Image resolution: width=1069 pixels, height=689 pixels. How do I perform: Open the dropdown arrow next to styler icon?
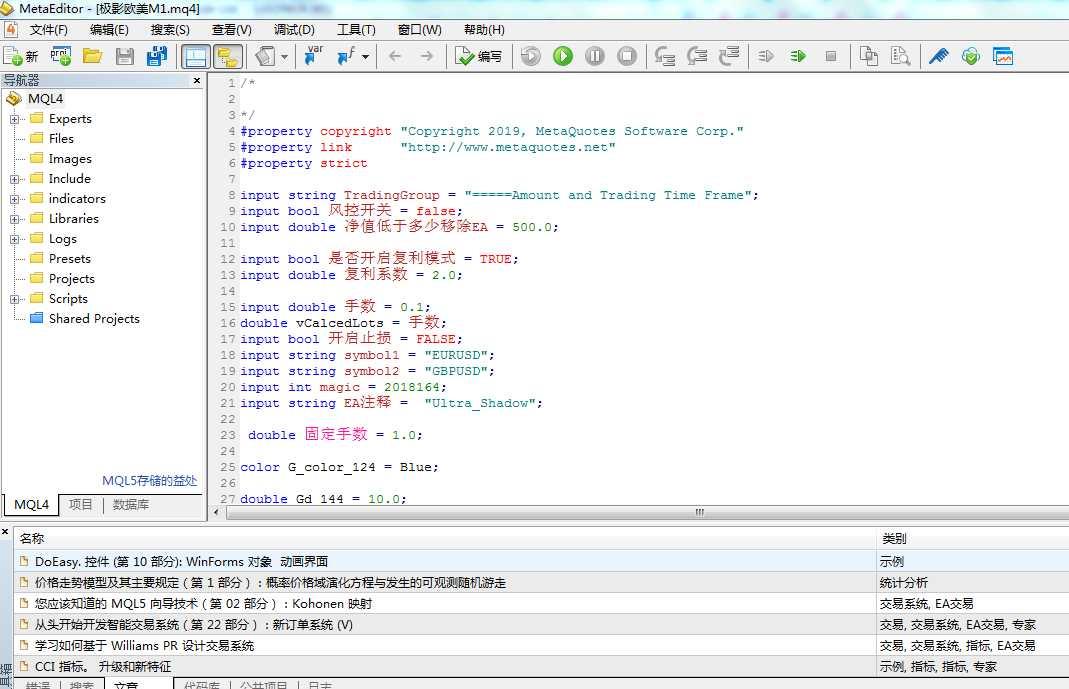pyautogui.click(x=284, y=57)
